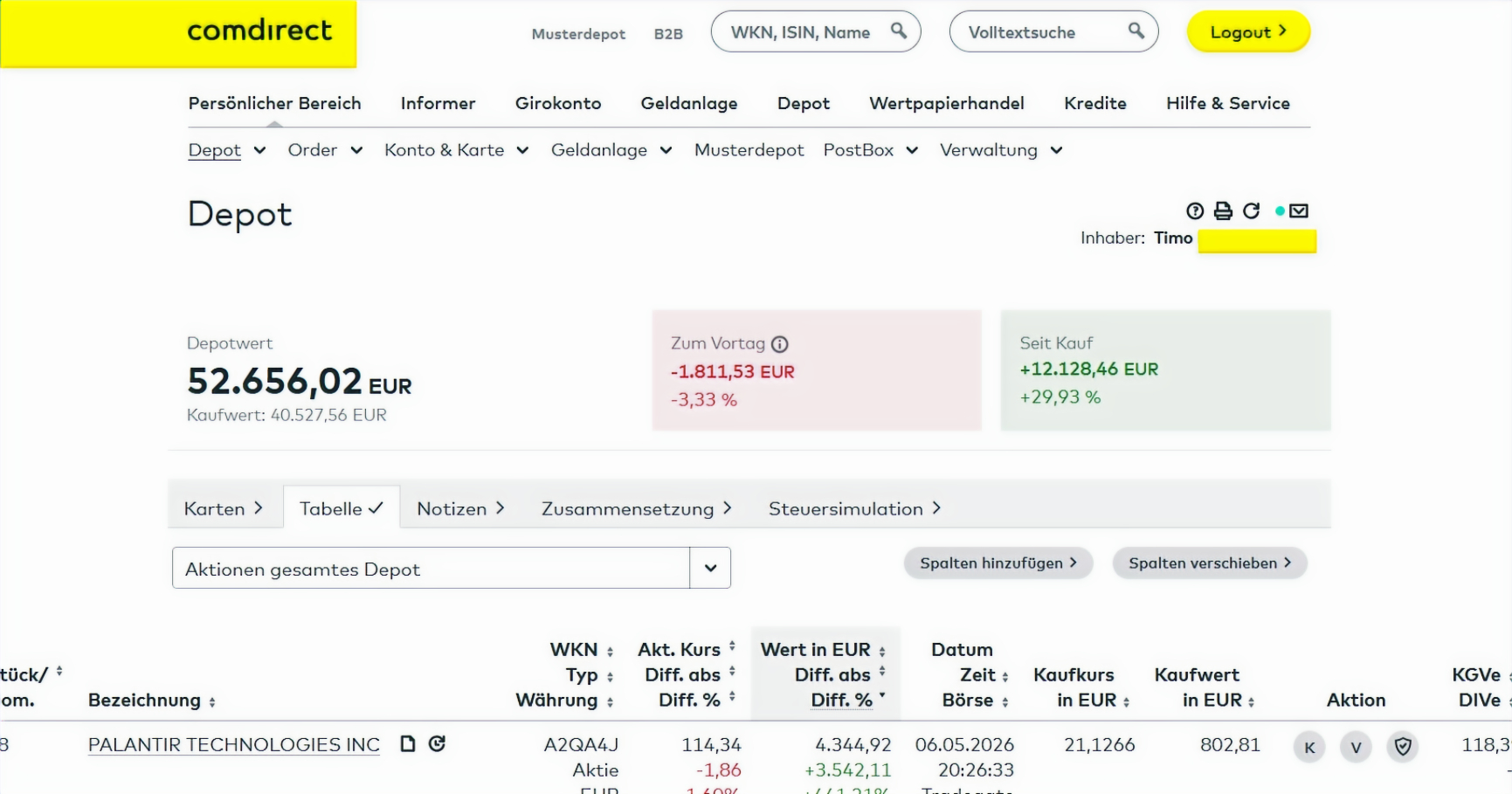Refresh depot data with reload icon

1251,211
